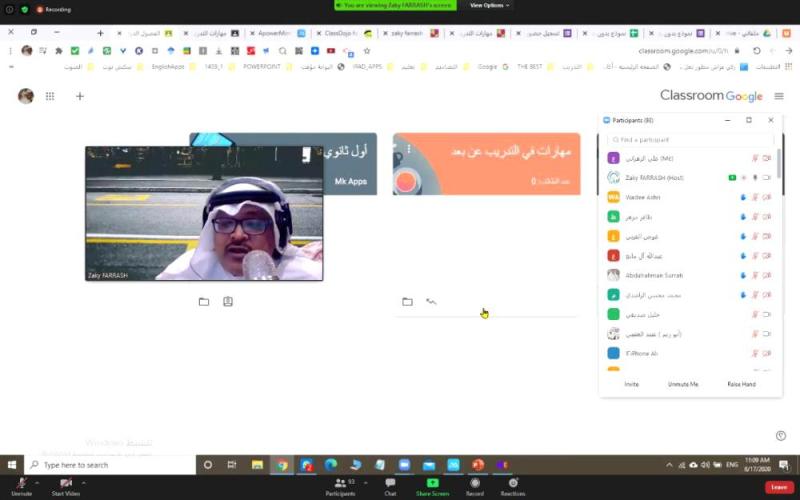Click the scrollbar in Participants panel
This screenshot has width=800, height=500.
[779, 163]
